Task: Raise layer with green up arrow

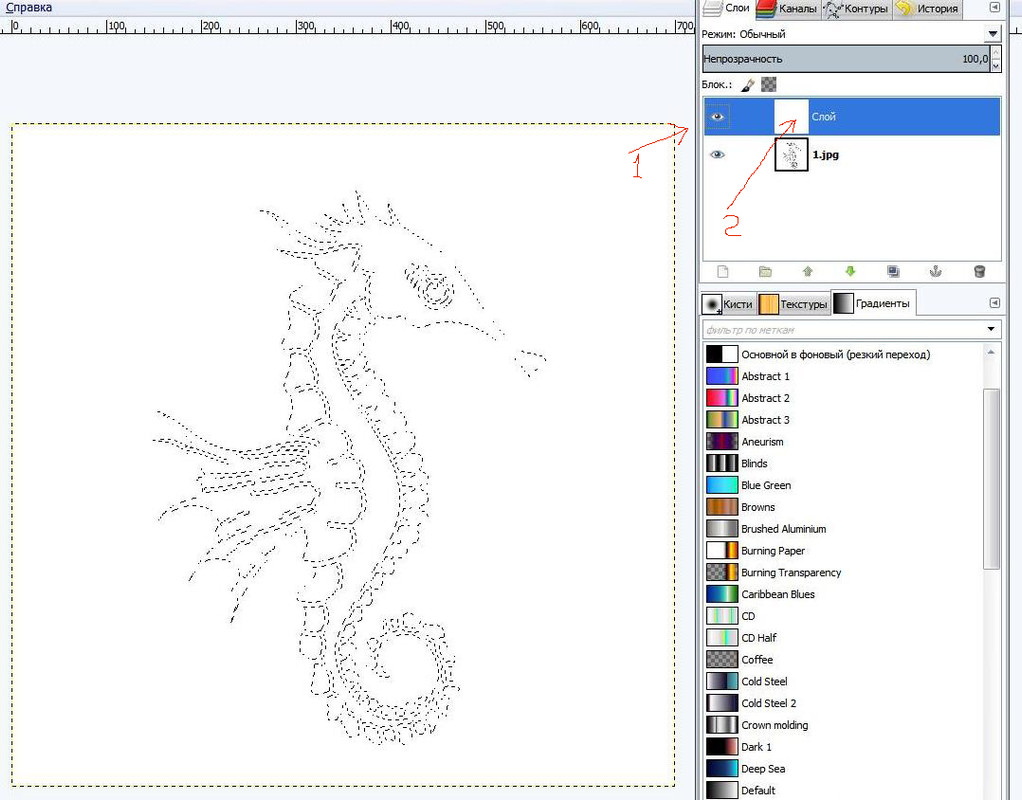Action: (808, 271)
